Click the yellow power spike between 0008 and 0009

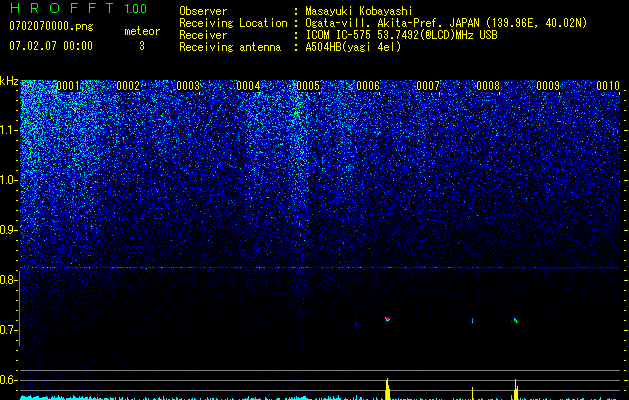[515, 390]
